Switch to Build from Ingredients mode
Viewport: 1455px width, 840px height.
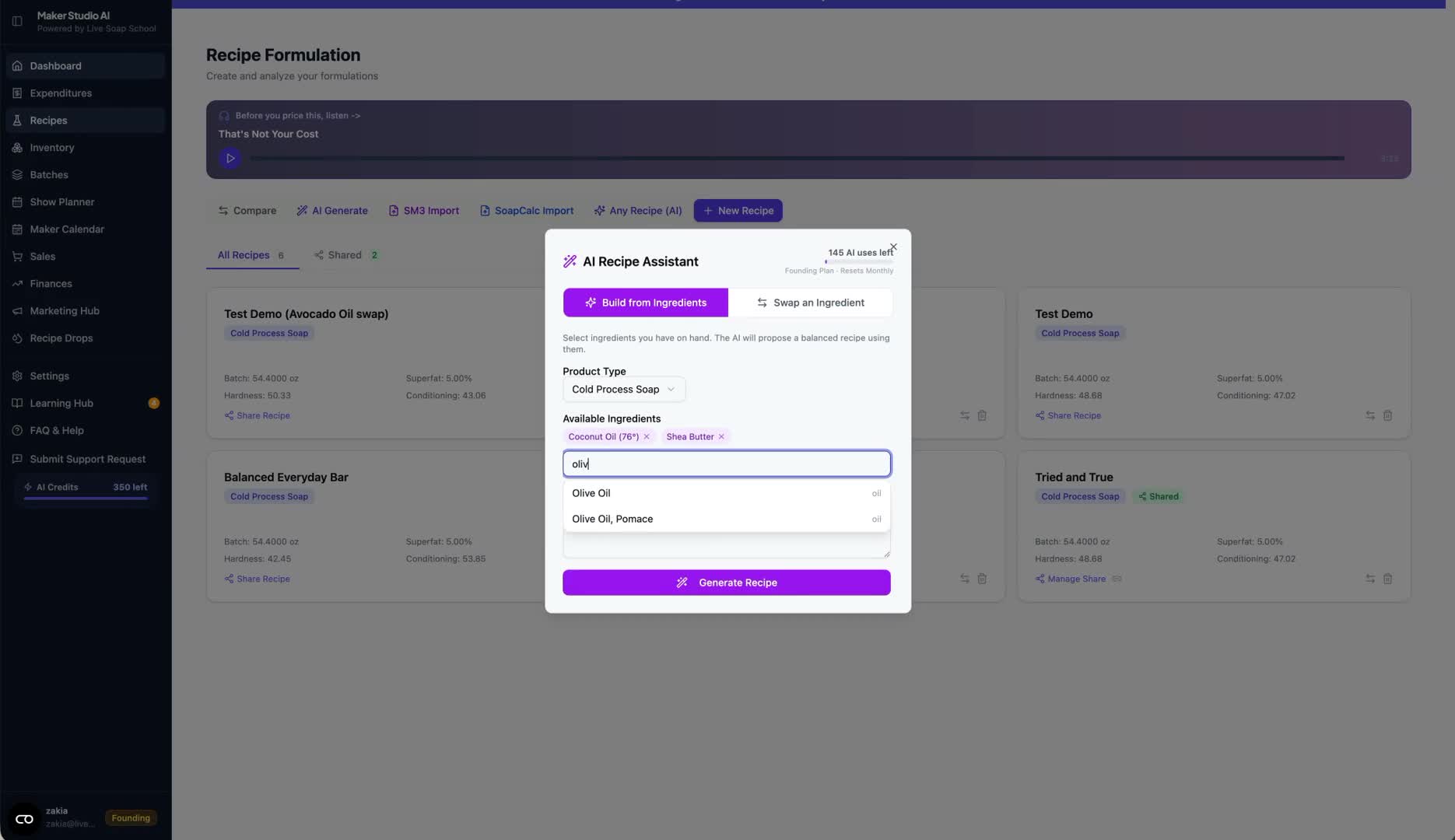click(645, 303)
